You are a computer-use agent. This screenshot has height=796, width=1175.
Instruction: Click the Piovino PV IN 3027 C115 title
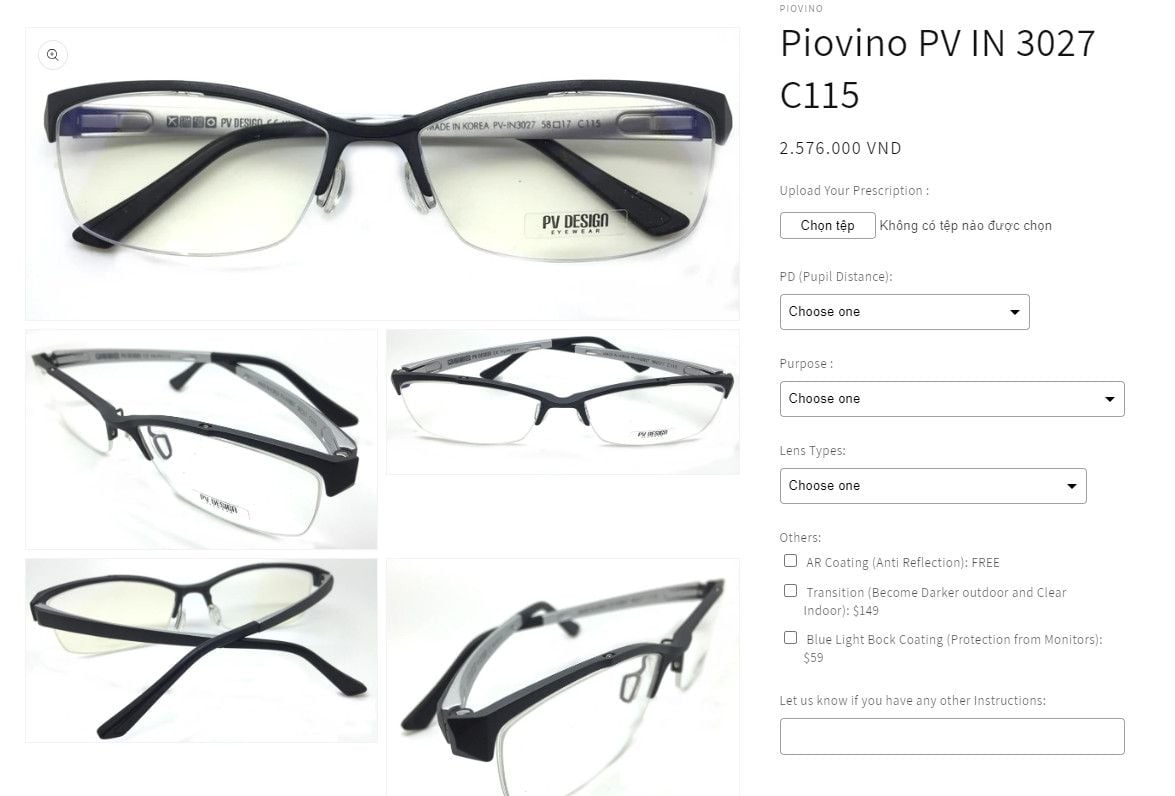tap(937, 69)
